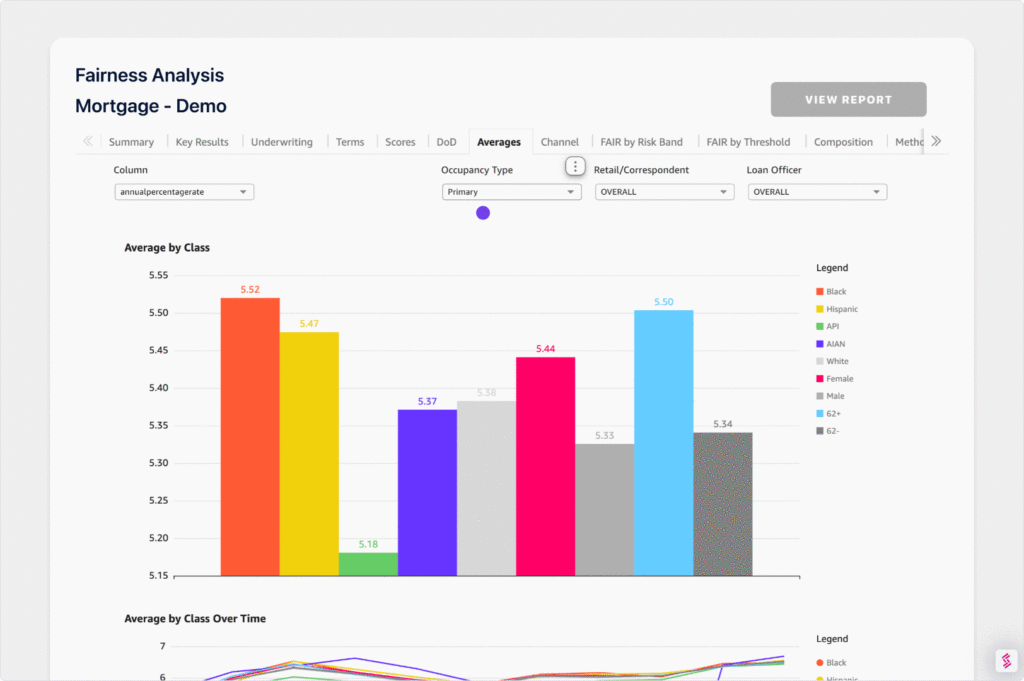The height and width of the screenshot is (681, 1024).
Task: Open the FAIR by Risk Band tab
Action: pyautogui.click(x=640, y=142)
